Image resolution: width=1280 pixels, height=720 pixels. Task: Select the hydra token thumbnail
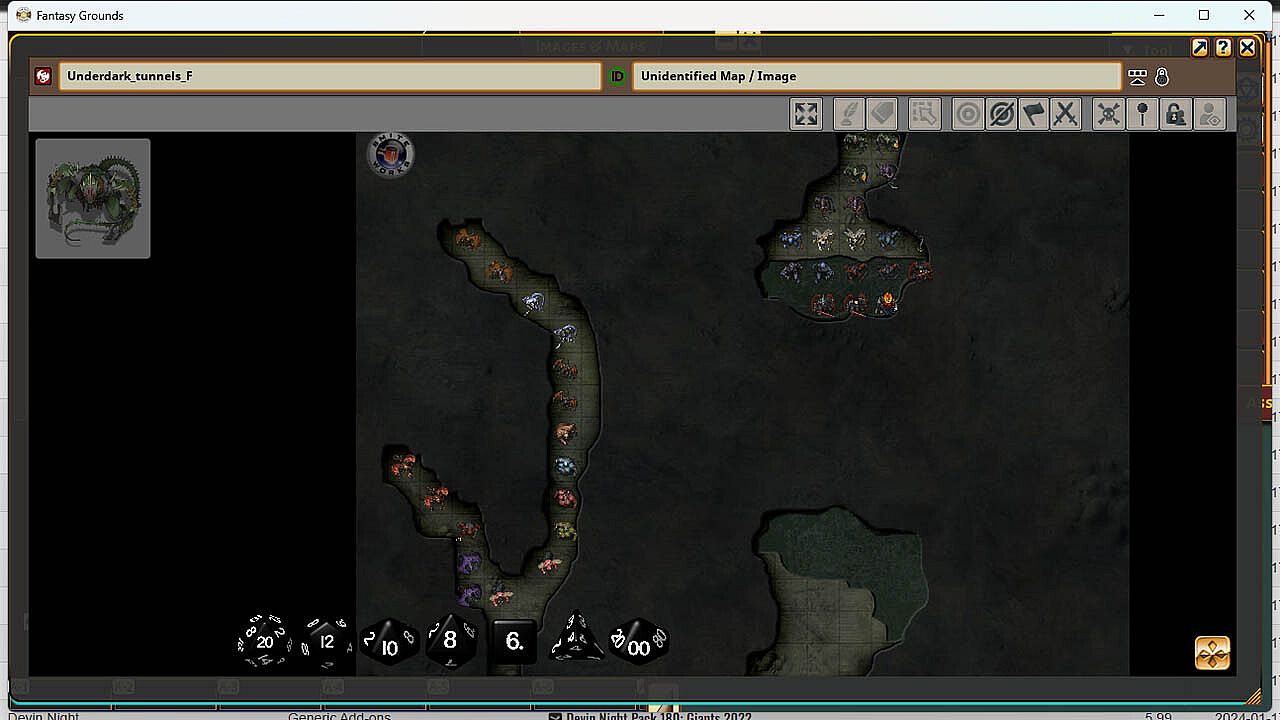(x=93, y=198)
